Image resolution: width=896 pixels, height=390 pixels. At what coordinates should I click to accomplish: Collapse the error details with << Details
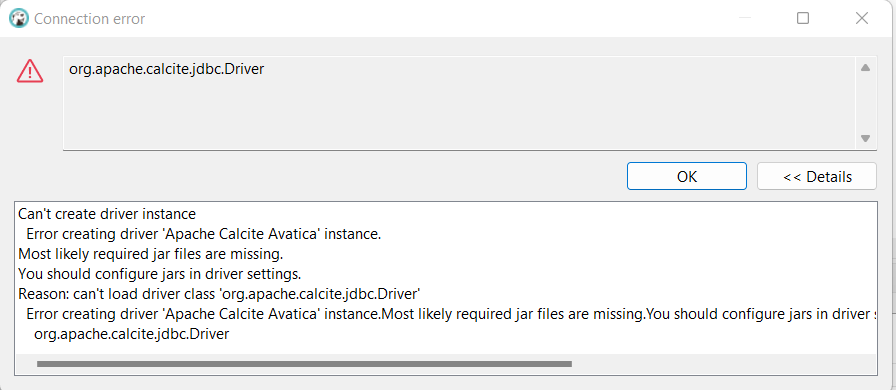coord(817,176)
